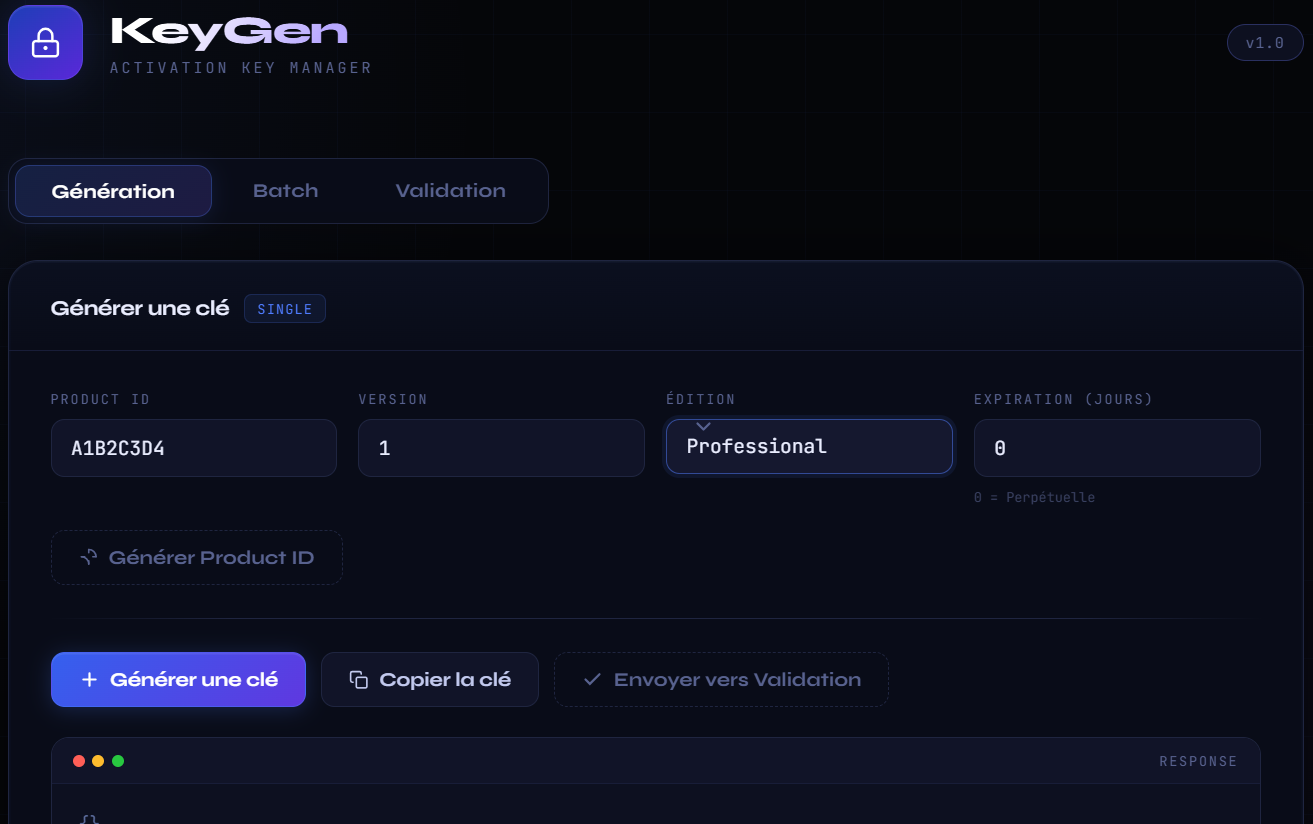Click the green dot in response panel
This screenshot has height=824, width=1313.
[x=118, y=761]
